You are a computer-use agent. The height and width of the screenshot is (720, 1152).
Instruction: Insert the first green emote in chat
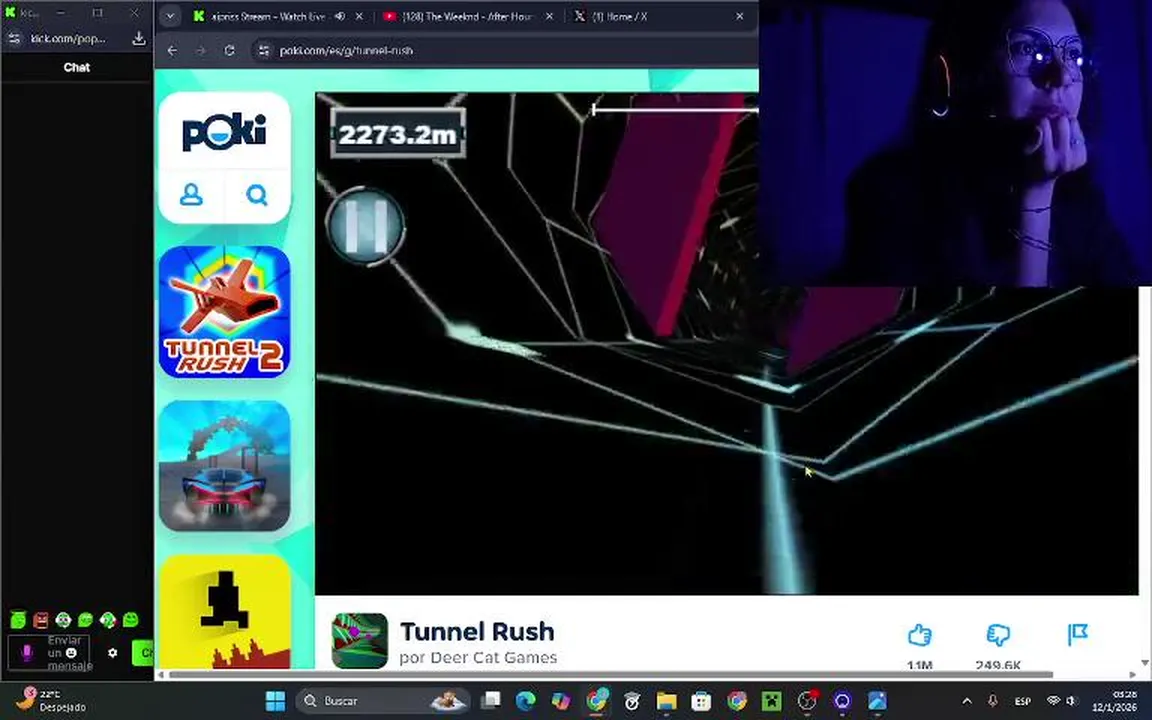pos(18,620)
